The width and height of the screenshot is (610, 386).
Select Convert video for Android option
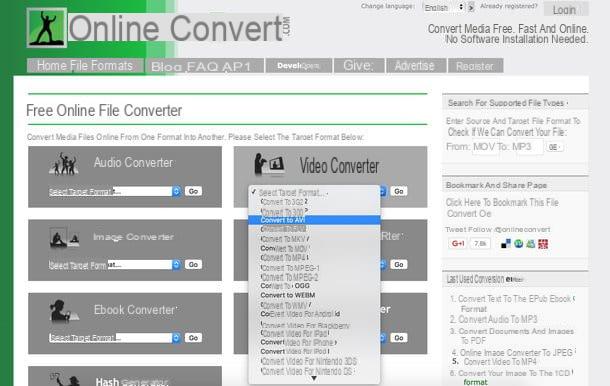tap(314, 314)
